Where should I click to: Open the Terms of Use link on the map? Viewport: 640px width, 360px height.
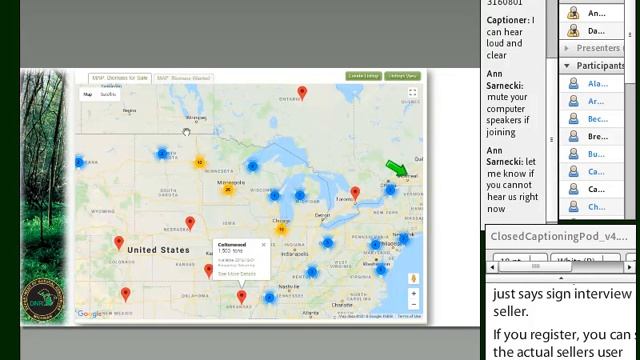tap(409, 316)
